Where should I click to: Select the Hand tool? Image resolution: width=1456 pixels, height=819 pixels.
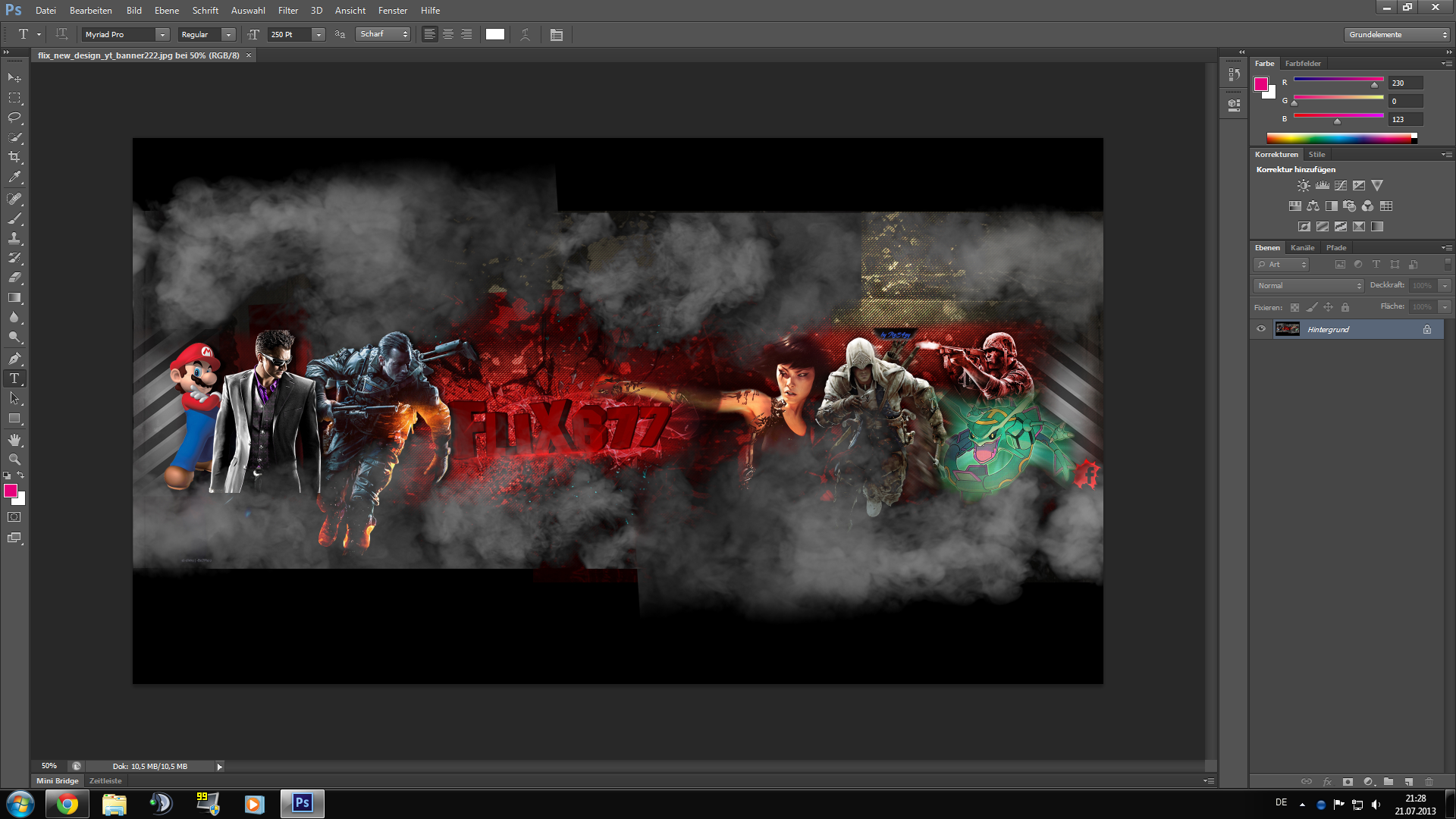(x=14, y=440)
